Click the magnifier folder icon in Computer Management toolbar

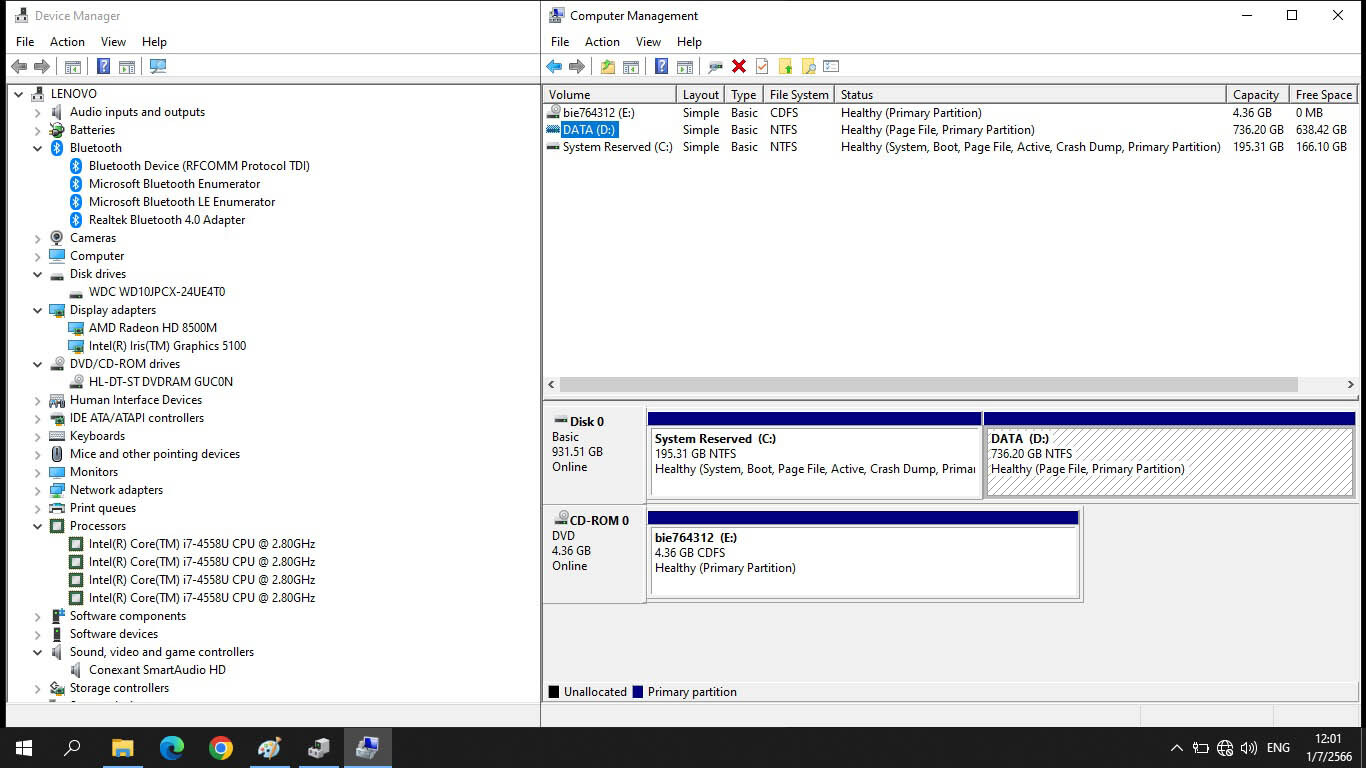click(x=808, y=67)
